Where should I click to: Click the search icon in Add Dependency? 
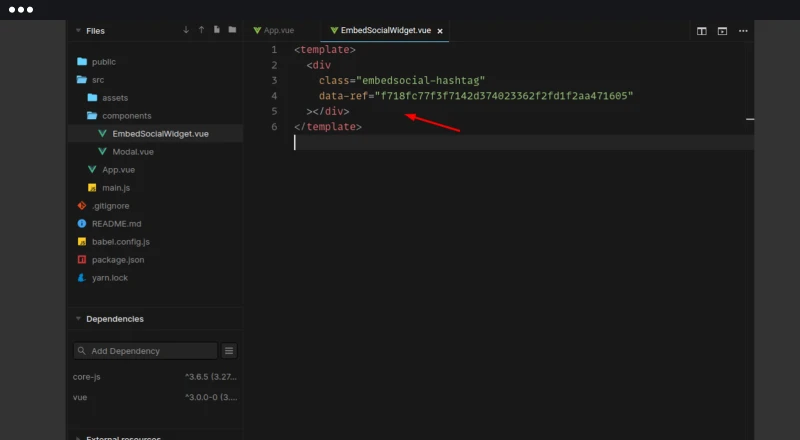82,351
